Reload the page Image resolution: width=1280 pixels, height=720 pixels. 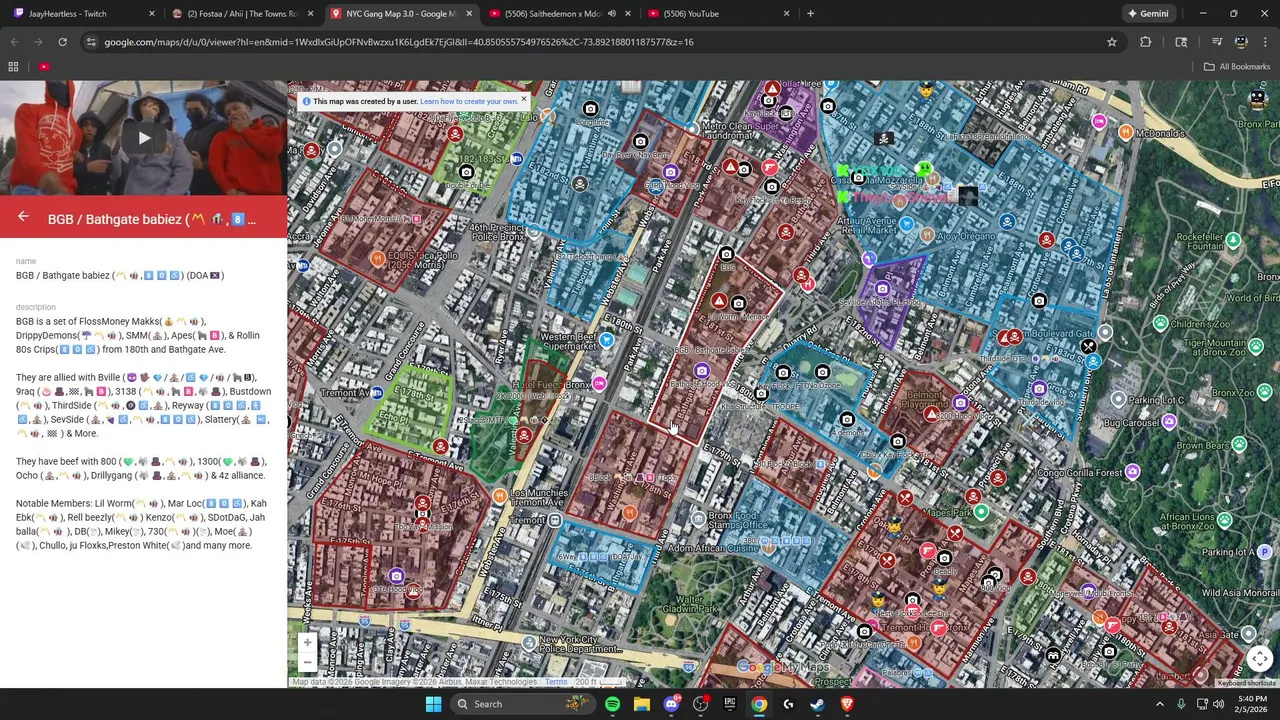click(x=62, y=42)
